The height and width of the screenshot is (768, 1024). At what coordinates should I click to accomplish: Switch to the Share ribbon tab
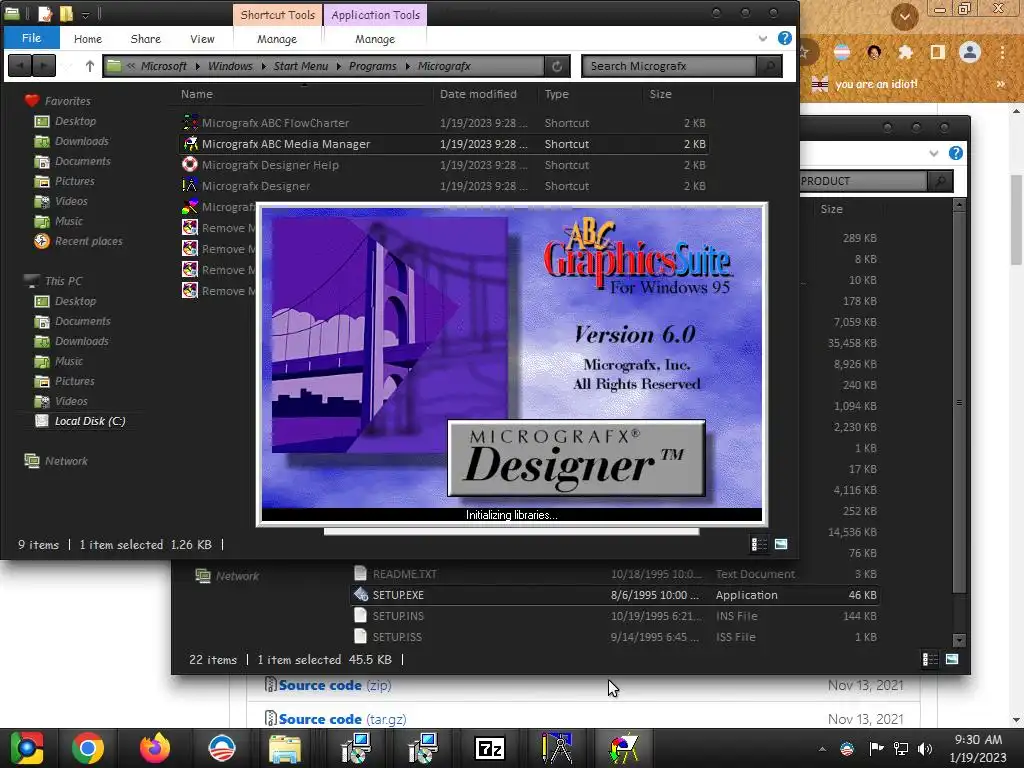[146, 39]
